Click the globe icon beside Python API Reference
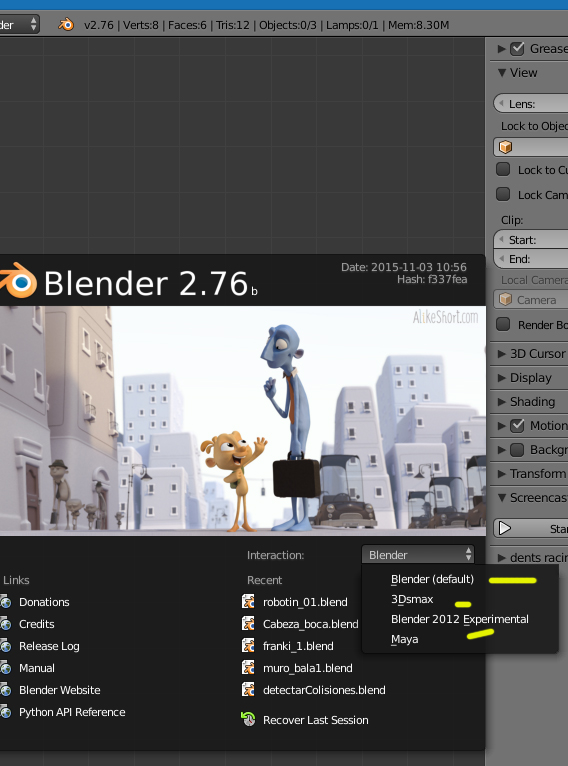This screenshot has height=766, width=568. pyautogui.click(x=5, y=712)
